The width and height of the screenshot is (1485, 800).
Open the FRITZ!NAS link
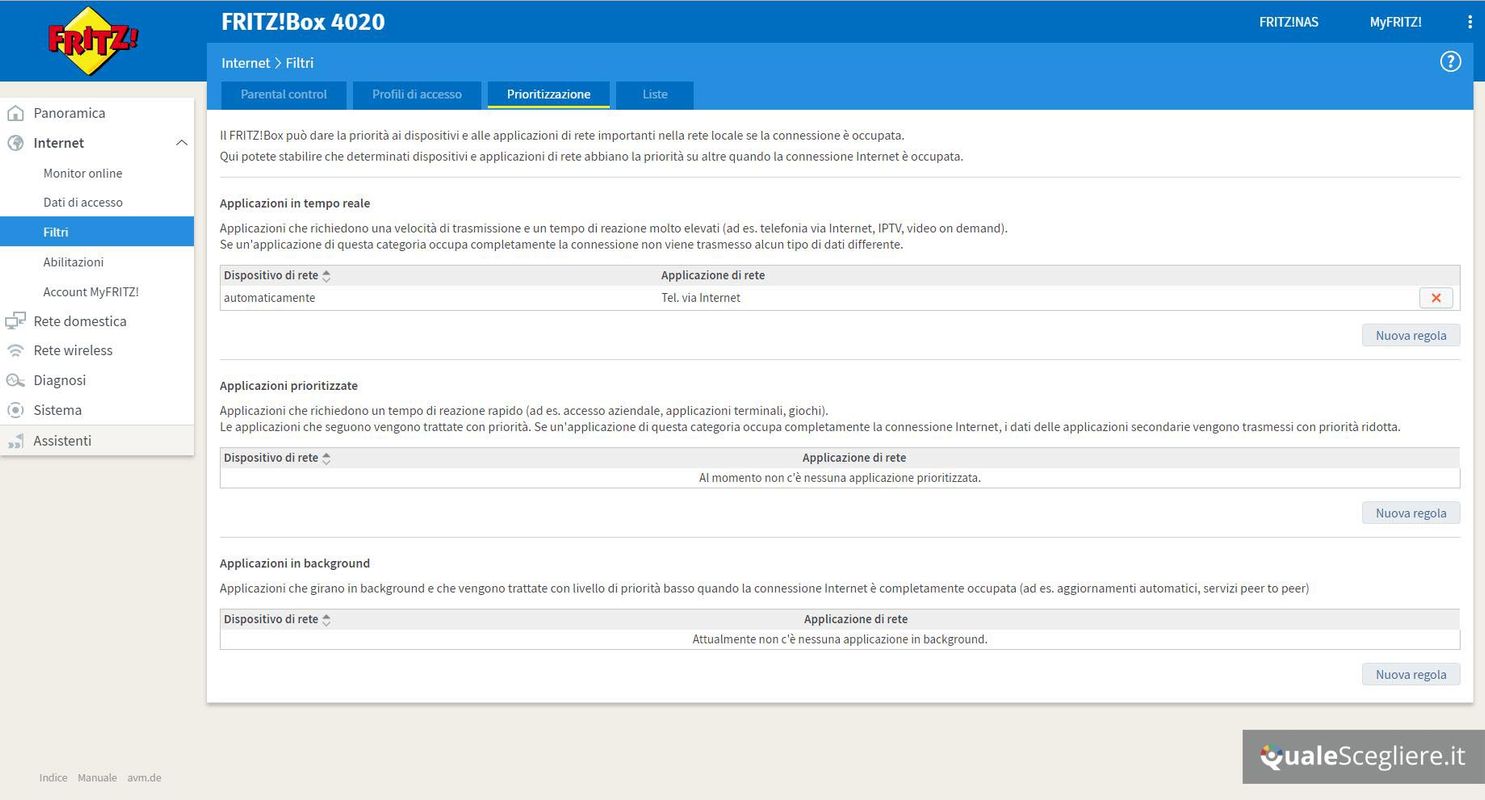pos(1288,22)
